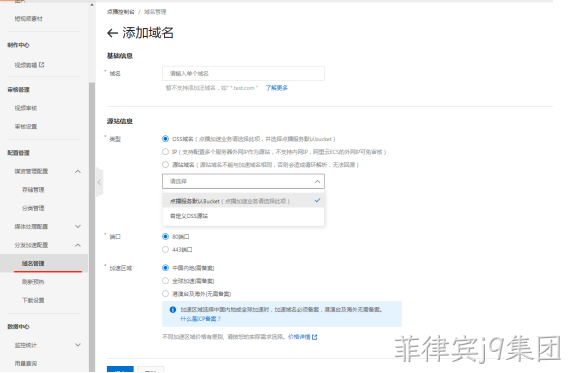Image resolution: width=573 pixels, height=373 pixels.
Task: Click the white cancel button at the bottom
Action: (x=151, y=369)
